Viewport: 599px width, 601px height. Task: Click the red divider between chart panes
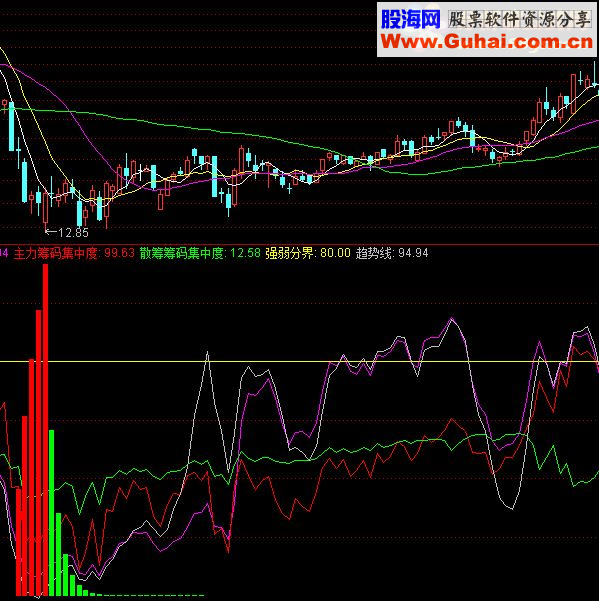coord(299,244)
